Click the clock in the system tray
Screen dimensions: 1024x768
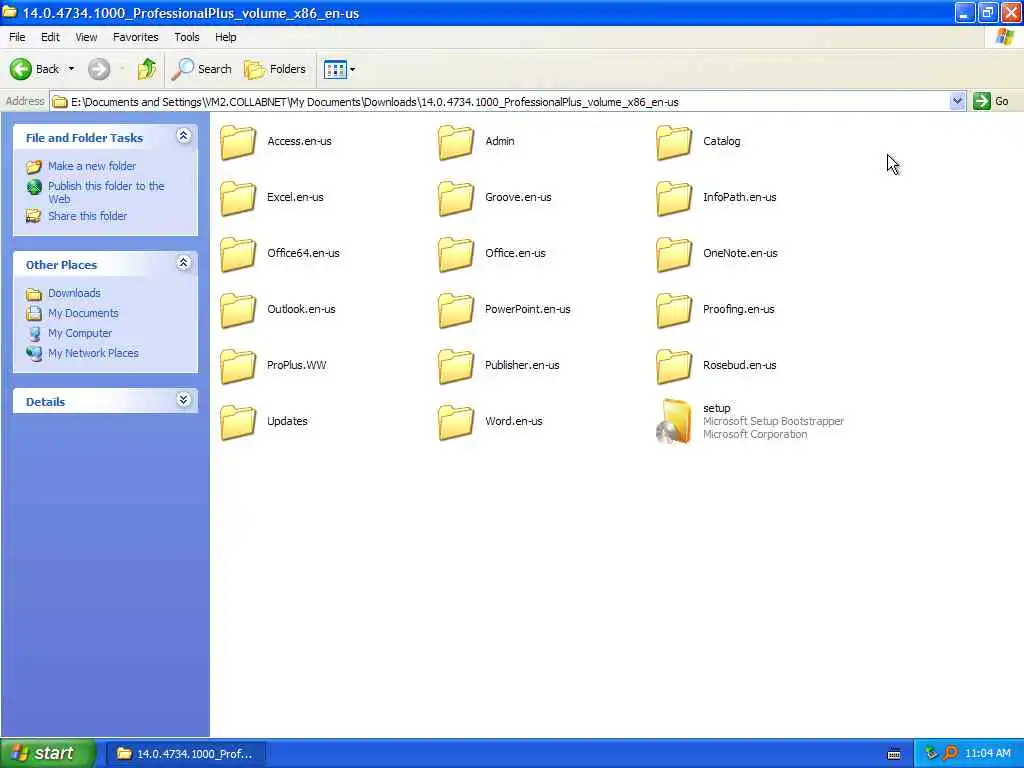click(987, 754)
